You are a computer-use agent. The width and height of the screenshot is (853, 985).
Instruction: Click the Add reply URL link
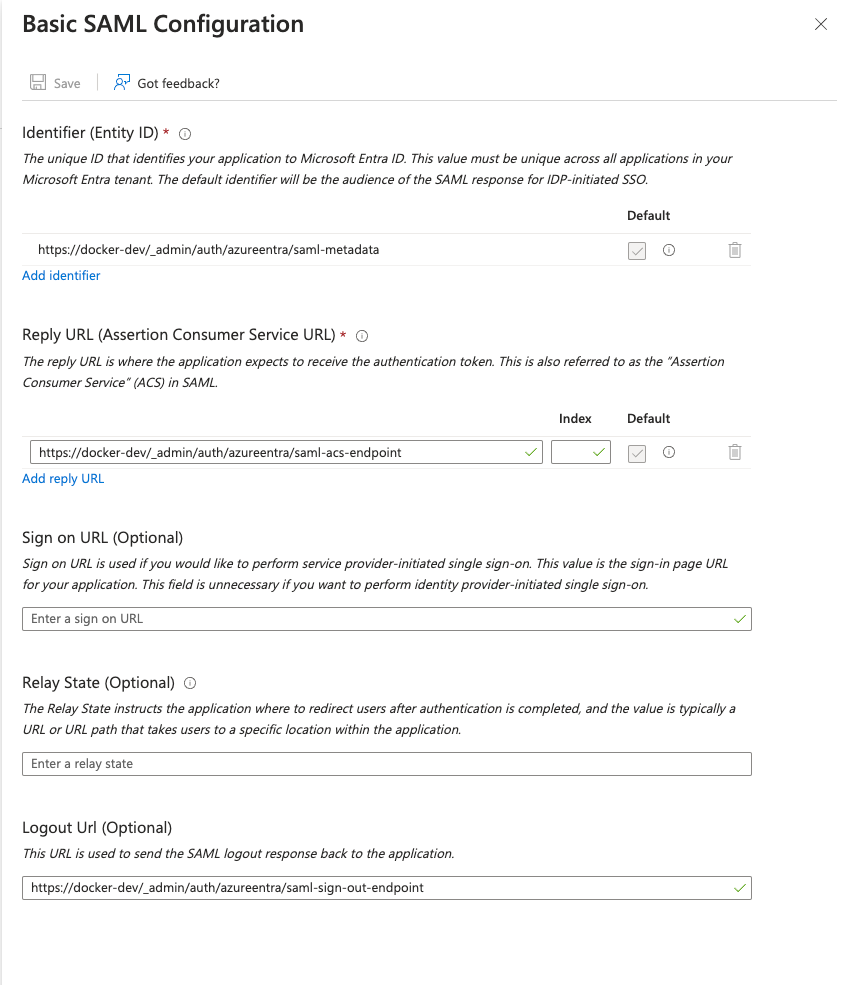[63, 478]
